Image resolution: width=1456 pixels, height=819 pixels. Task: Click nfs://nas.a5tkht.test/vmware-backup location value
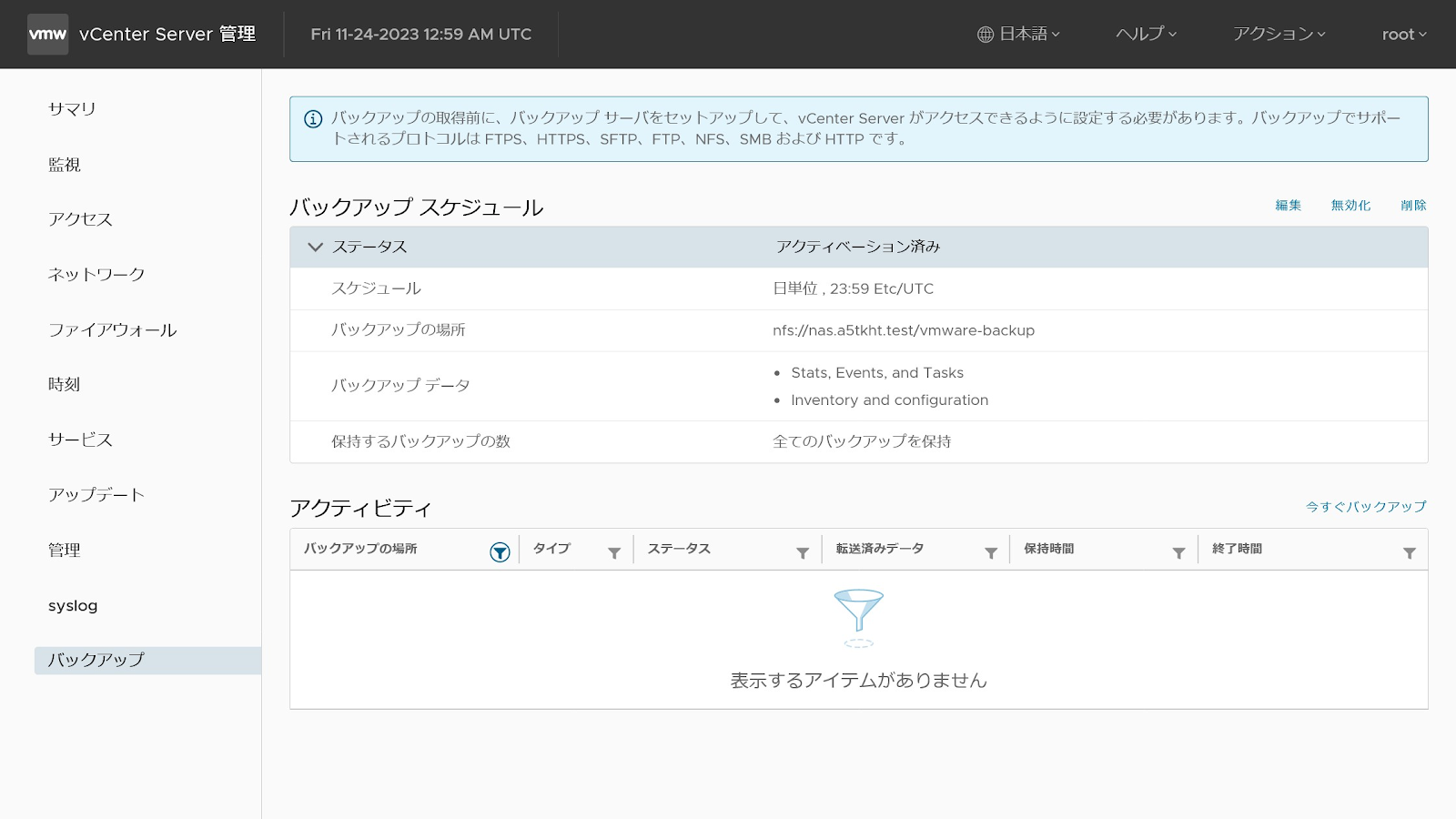(x=904, y=330)
